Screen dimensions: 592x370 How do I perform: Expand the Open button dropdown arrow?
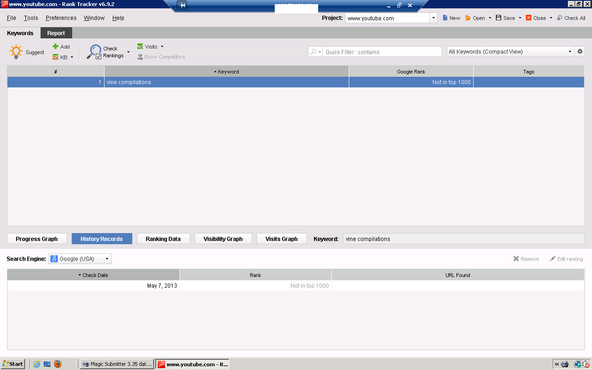click(x=490, y=18)
